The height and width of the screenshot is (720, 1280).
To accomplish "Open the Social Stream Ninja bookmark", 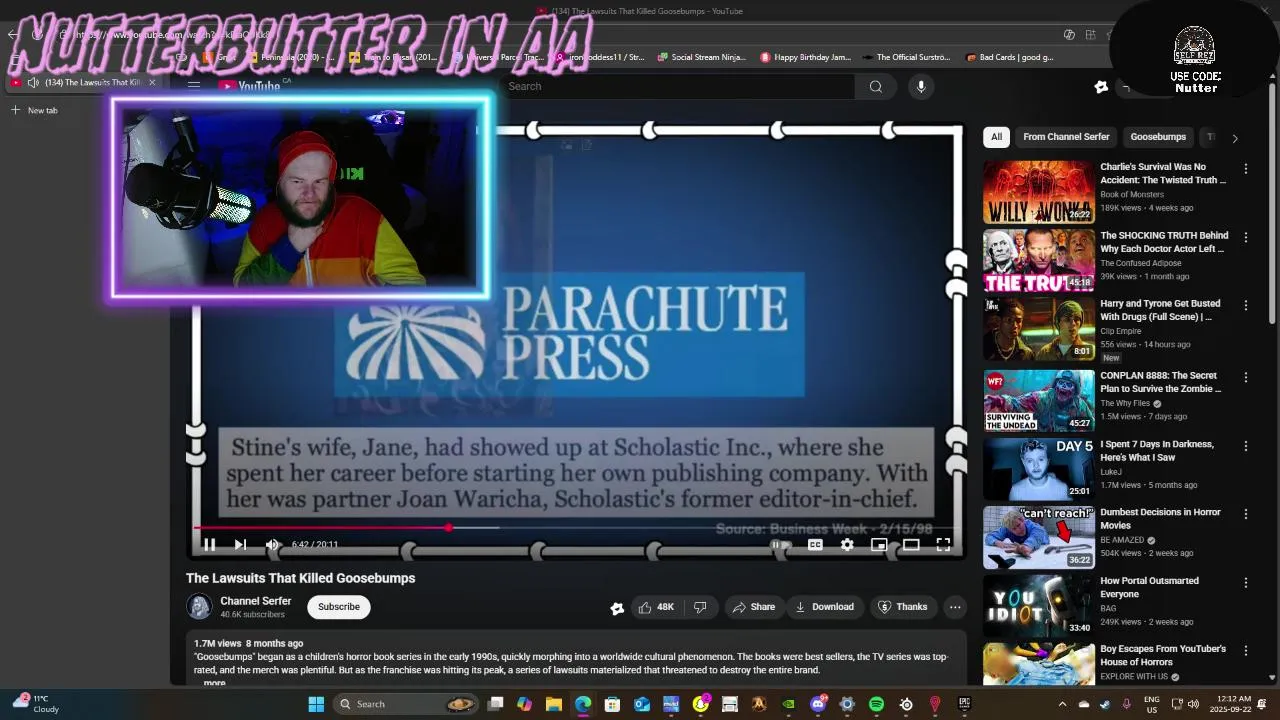I will [x=701, y=57].
